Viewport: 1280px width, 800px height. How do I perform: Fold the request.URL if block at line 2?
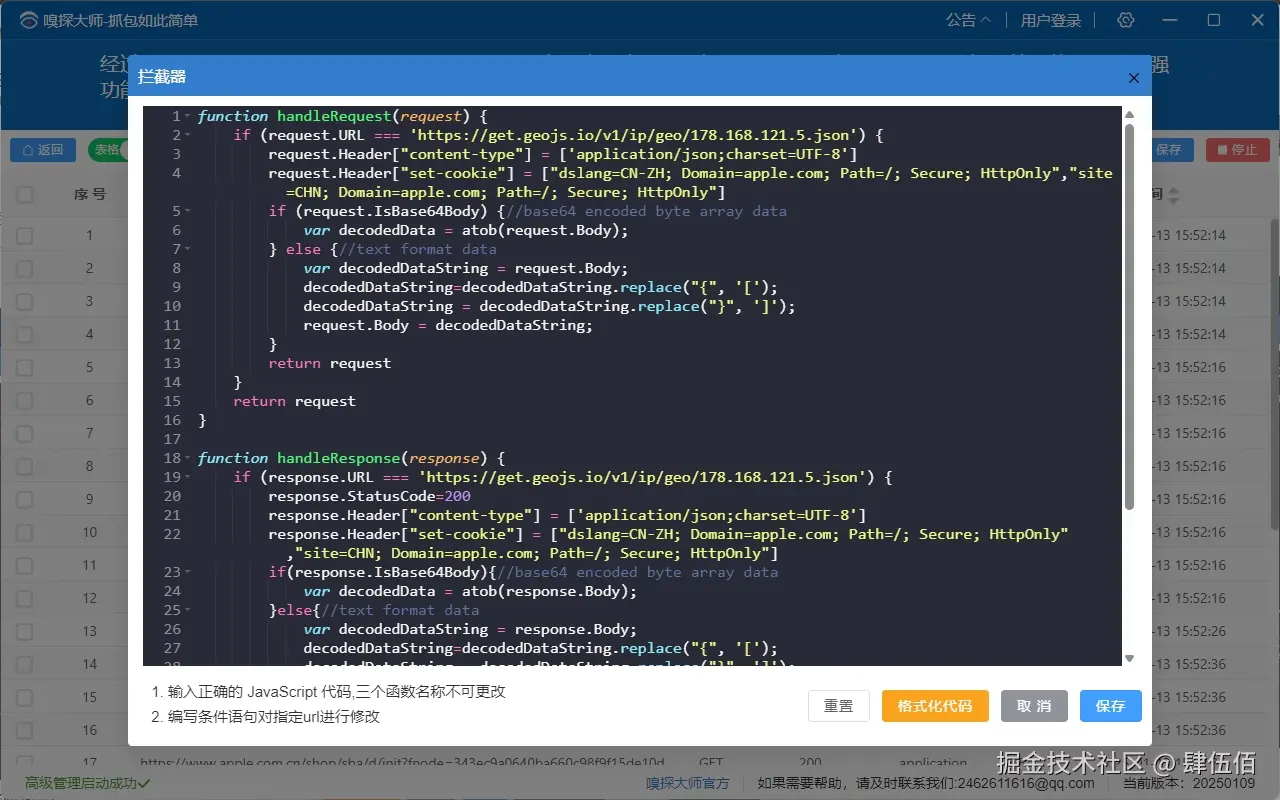tap(188, 135)
